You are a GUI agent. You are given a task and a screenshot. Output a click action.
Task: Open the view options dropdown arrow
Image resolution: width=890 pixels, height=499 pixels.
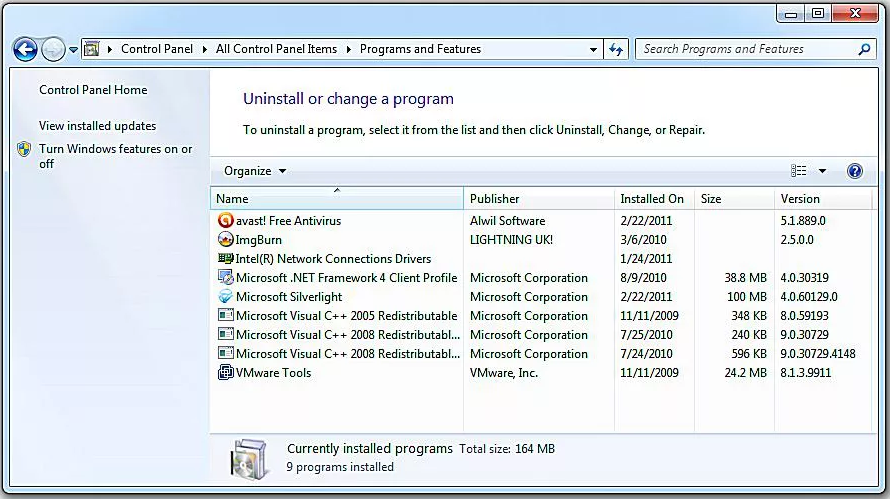(x=822, y=171)
